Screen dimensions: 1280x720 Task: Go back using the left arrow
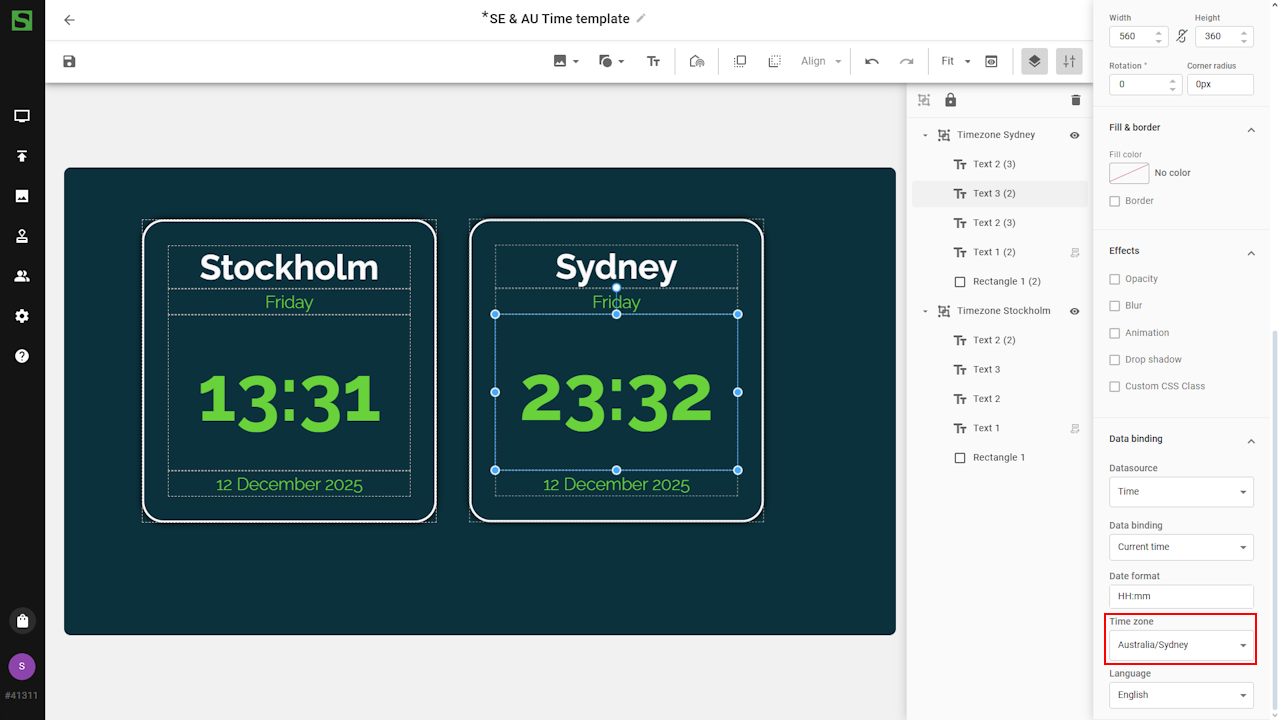point(69,20)
